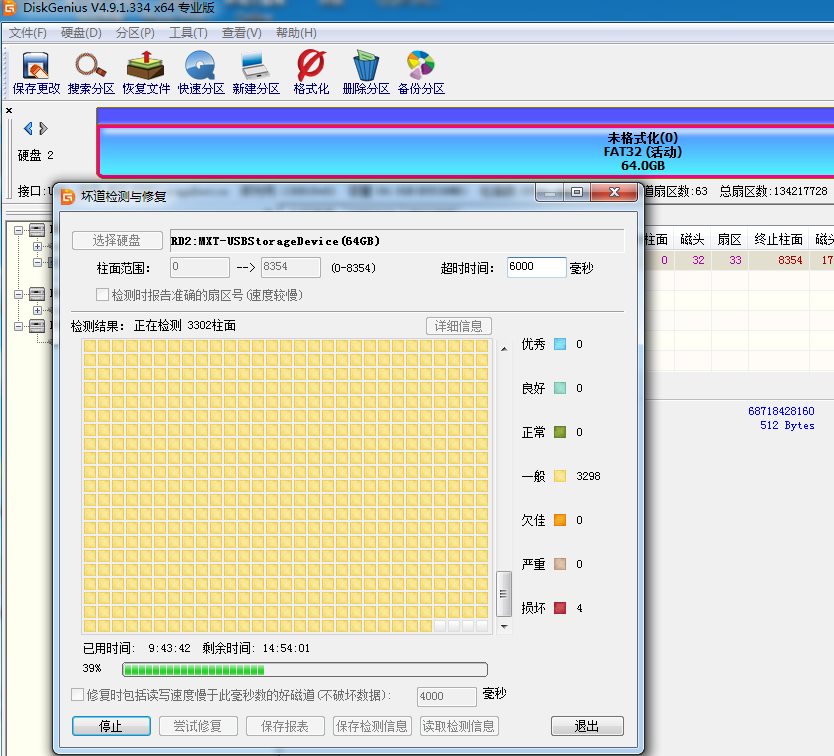
Task: Select the bottom disk icon in the tree
Action: [37, 326]
